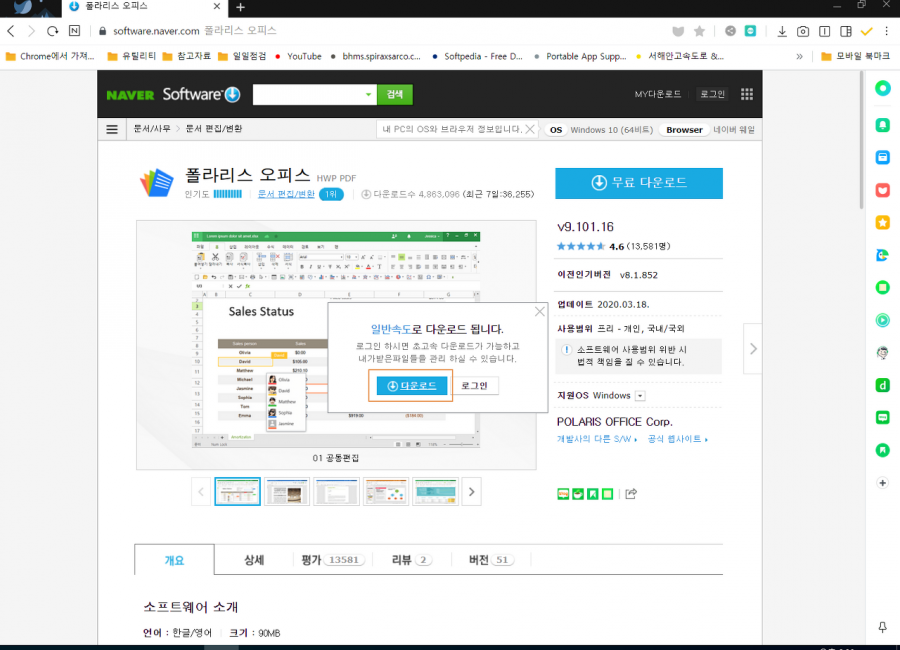Open the browser downloads arrow icon
The width and height of the screenshot is (900, 650).
(x=782, y=31)
